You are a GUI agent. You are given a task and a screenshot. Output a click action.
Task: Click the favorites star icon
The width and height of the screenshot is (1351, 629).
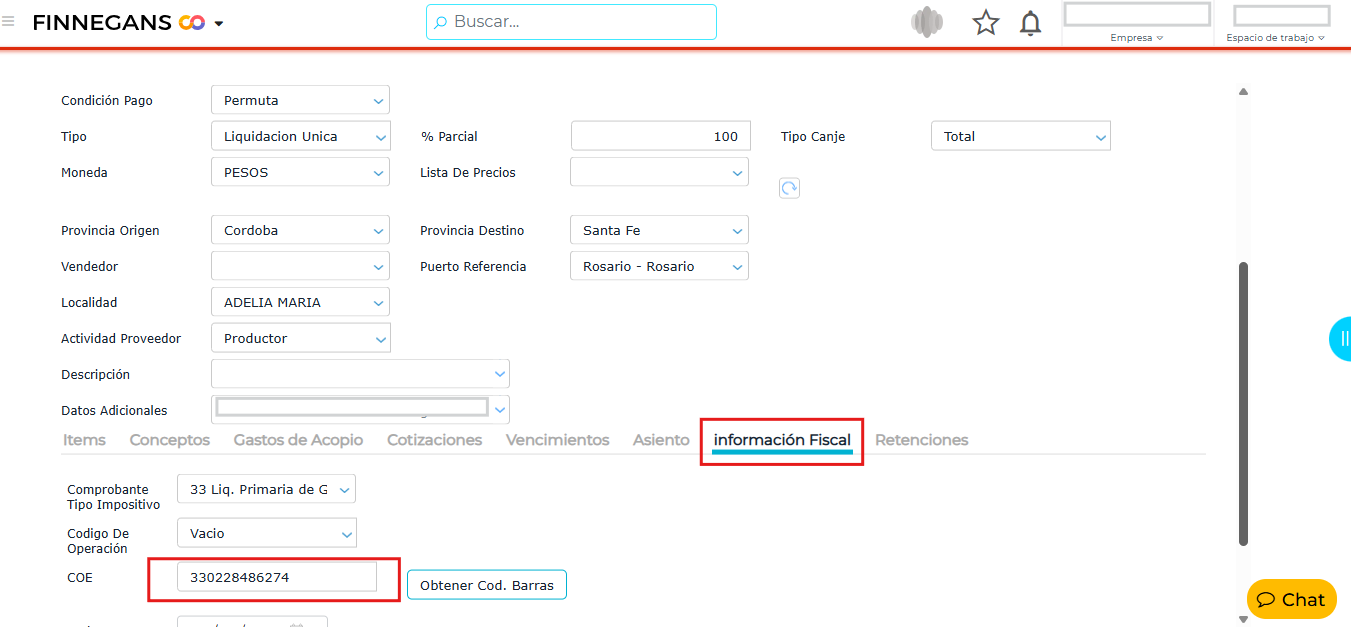[986, 23]
